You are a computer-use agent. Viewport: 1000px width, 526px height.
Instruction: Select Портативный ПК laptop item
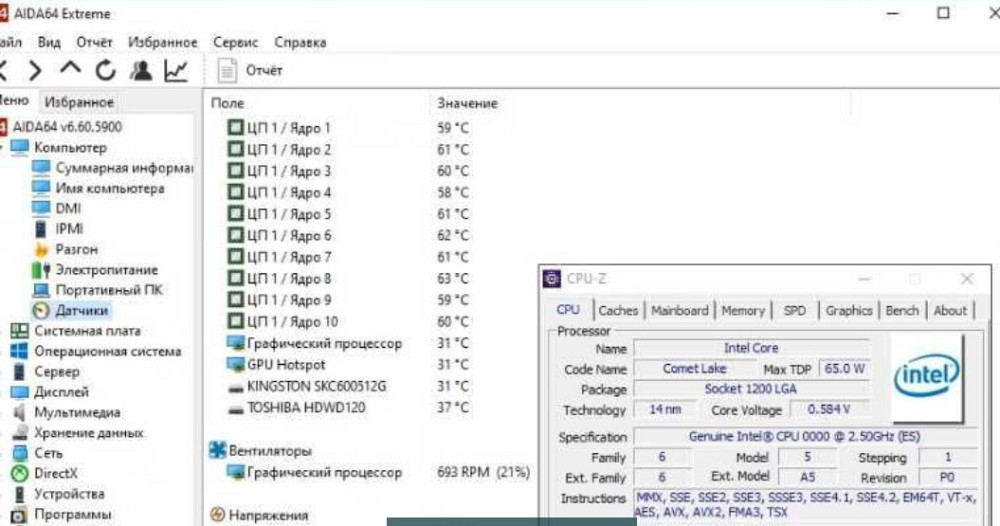tap(108, 290)
